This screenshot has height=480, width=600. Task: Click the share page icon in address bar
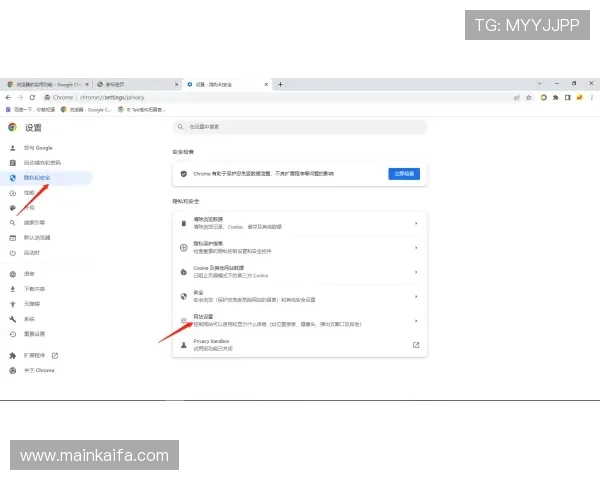(517, 98)
